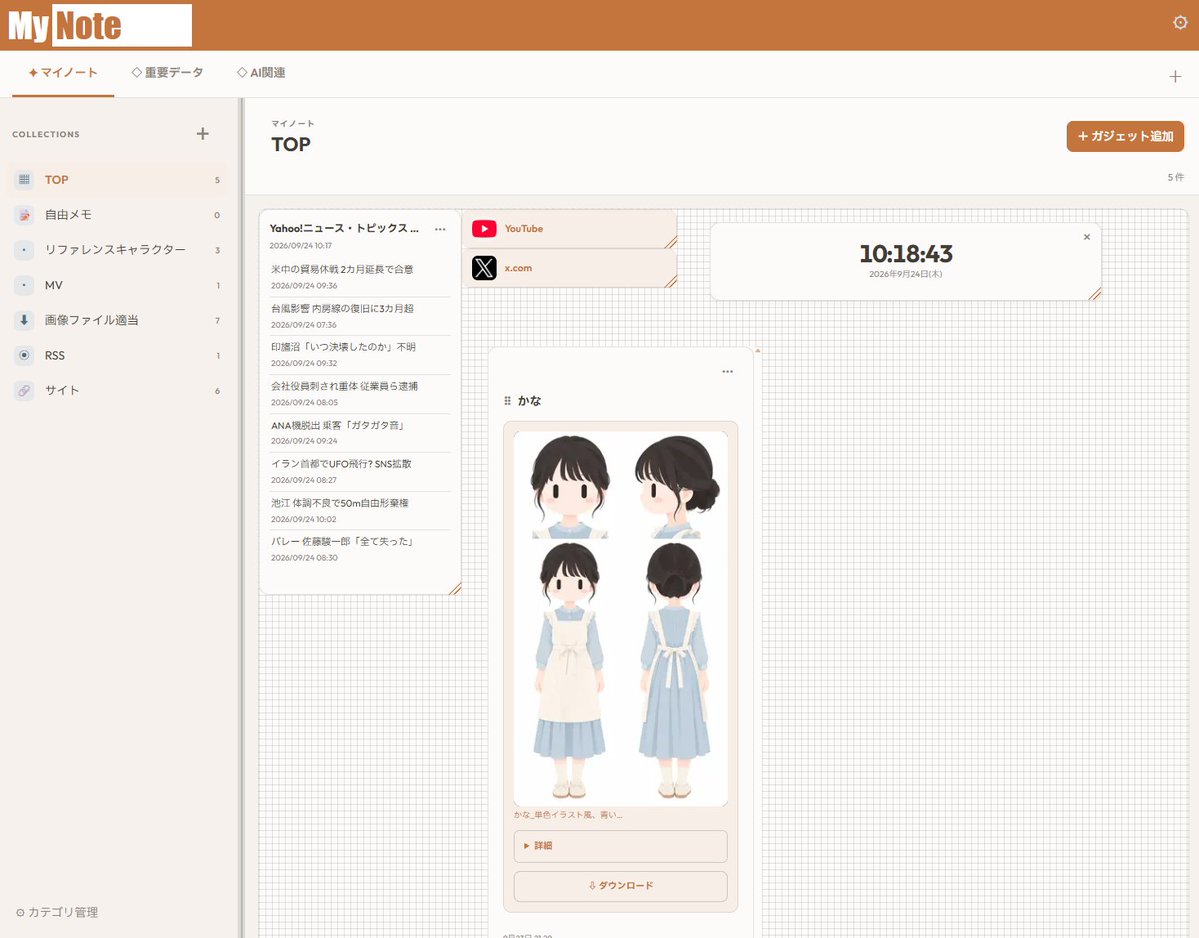Click the image caption かな_単色イラスト風
Image resolution: width=1199 pixels, height=938 pixels.
click(x=568, y=815)
